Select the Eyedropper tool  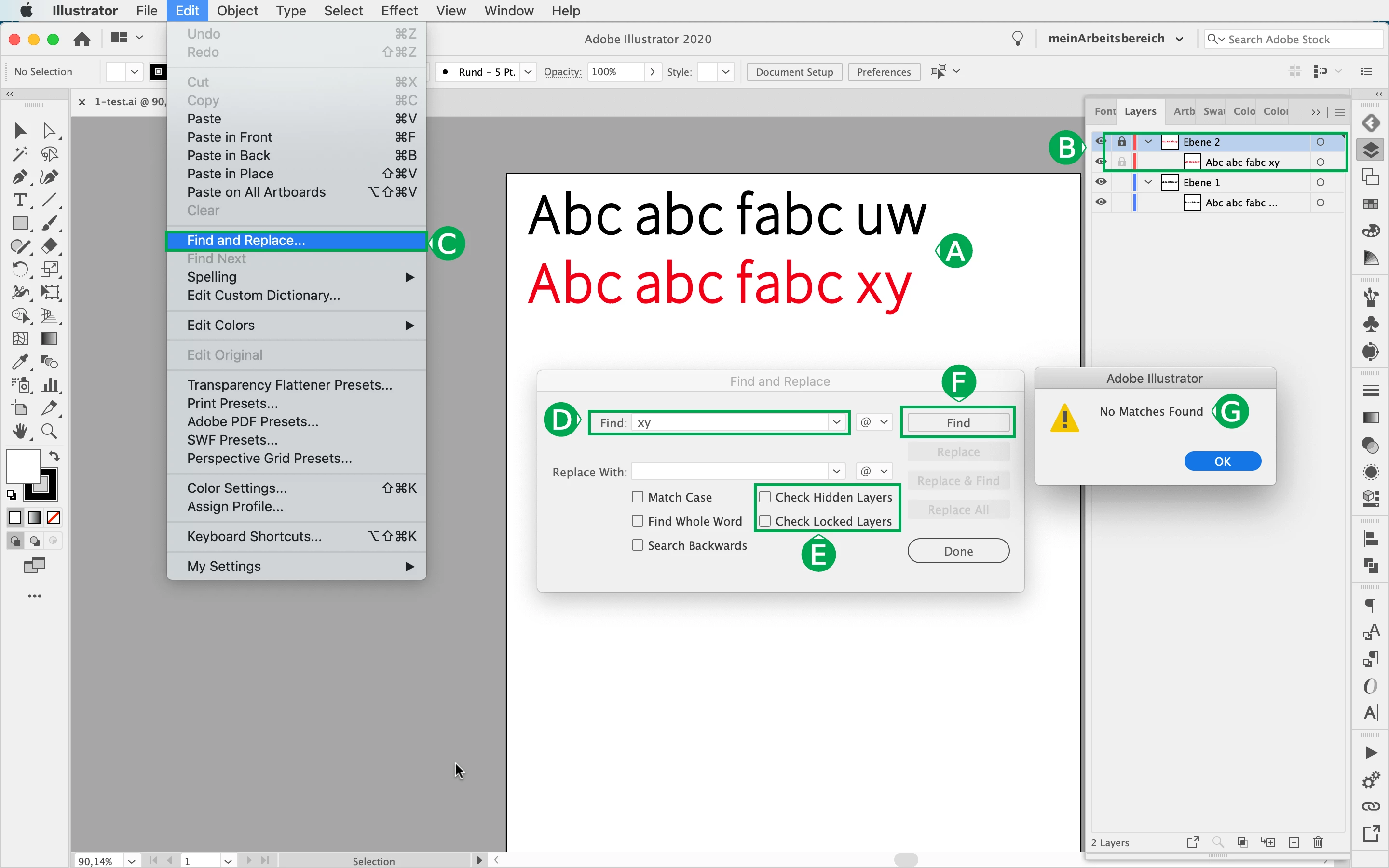tap(19, 362)
